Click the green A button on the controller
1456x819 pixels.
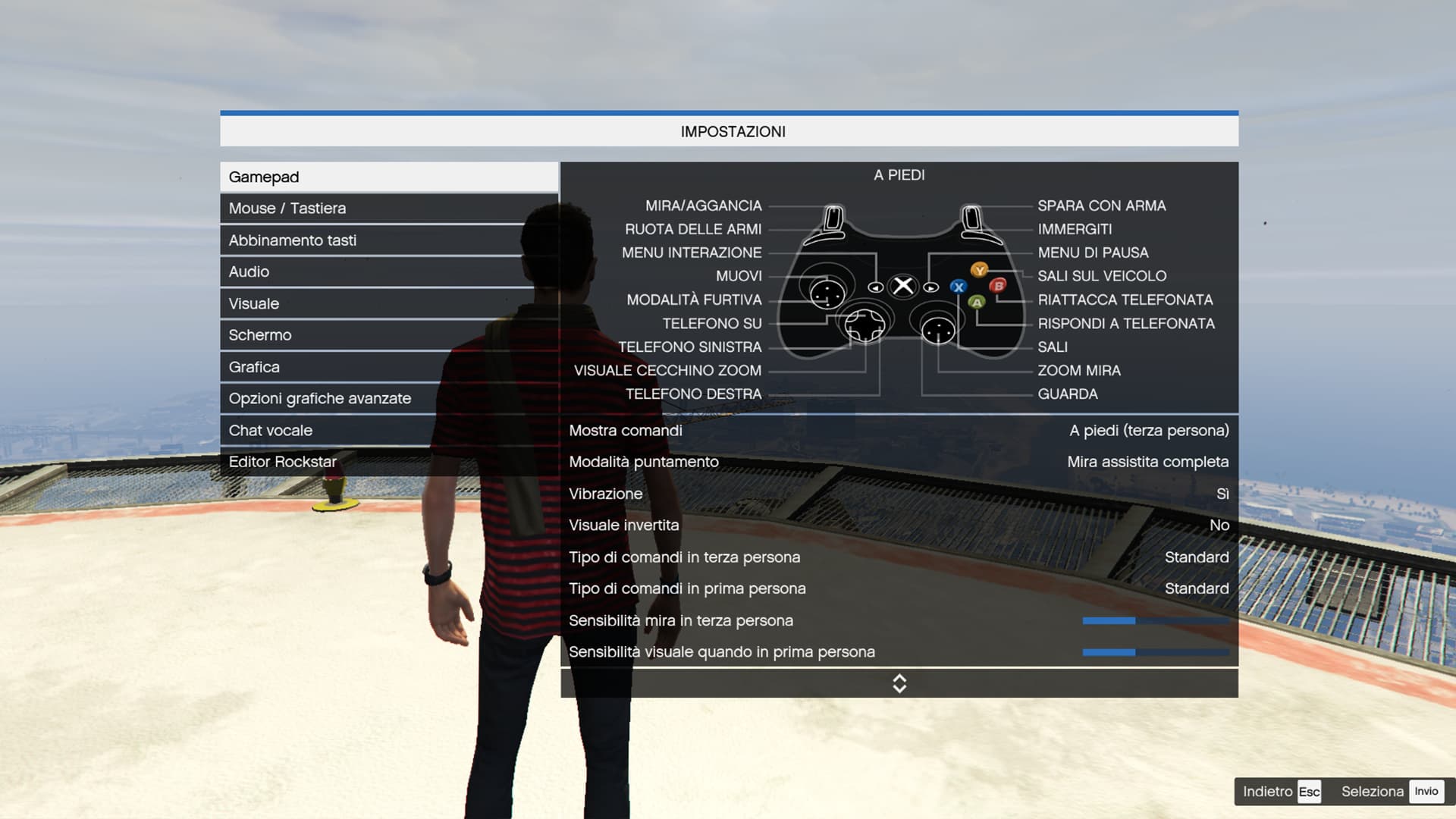[977, 302]
